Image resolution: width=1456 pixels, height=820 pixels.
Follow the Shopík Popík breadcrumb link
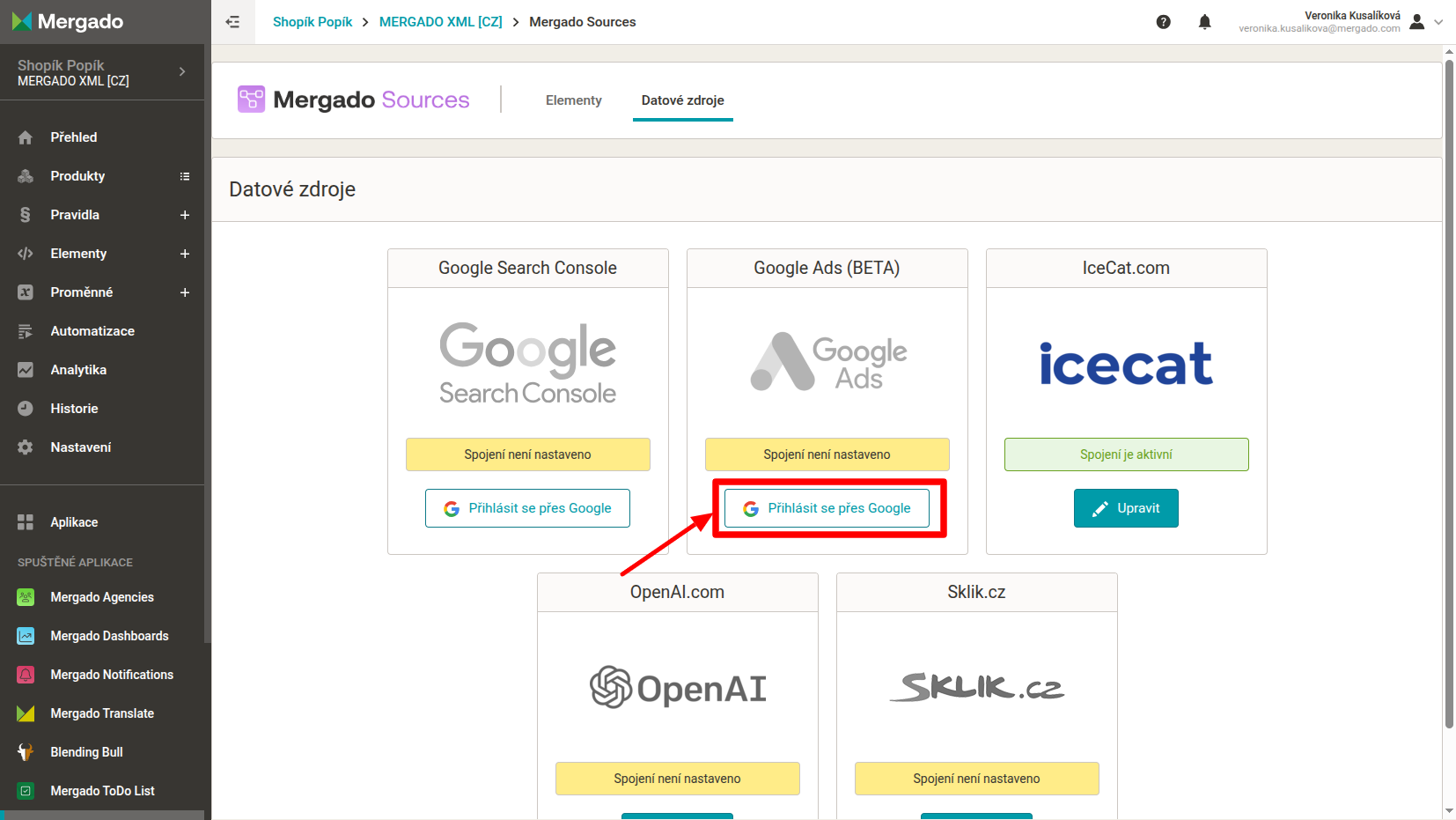tap(313, 22)
